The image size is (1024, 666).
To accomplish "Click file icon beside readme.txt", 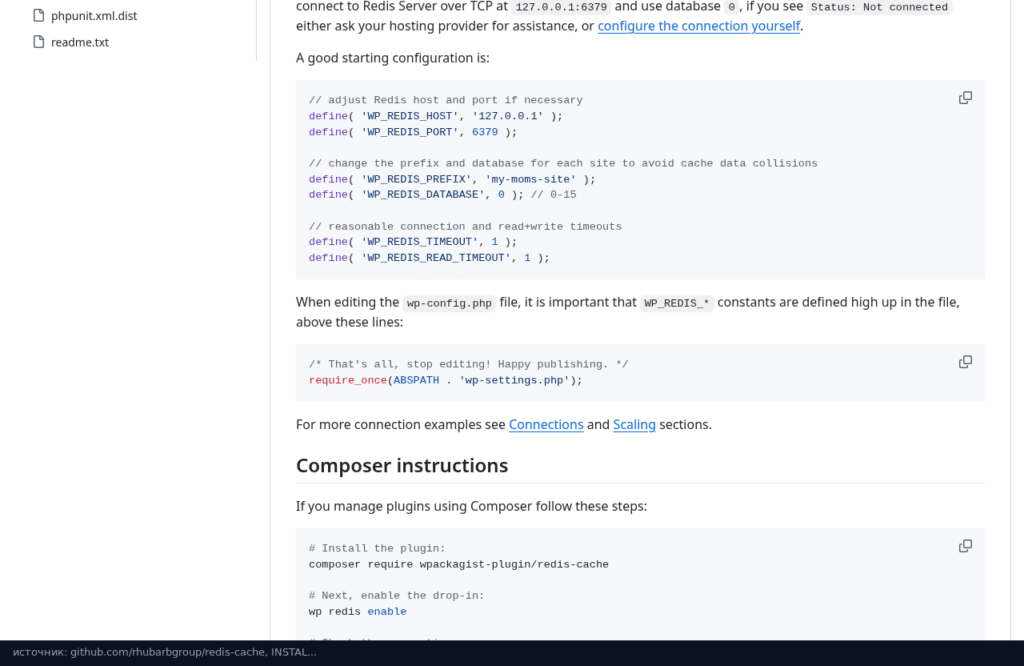I will pos(39,42).
